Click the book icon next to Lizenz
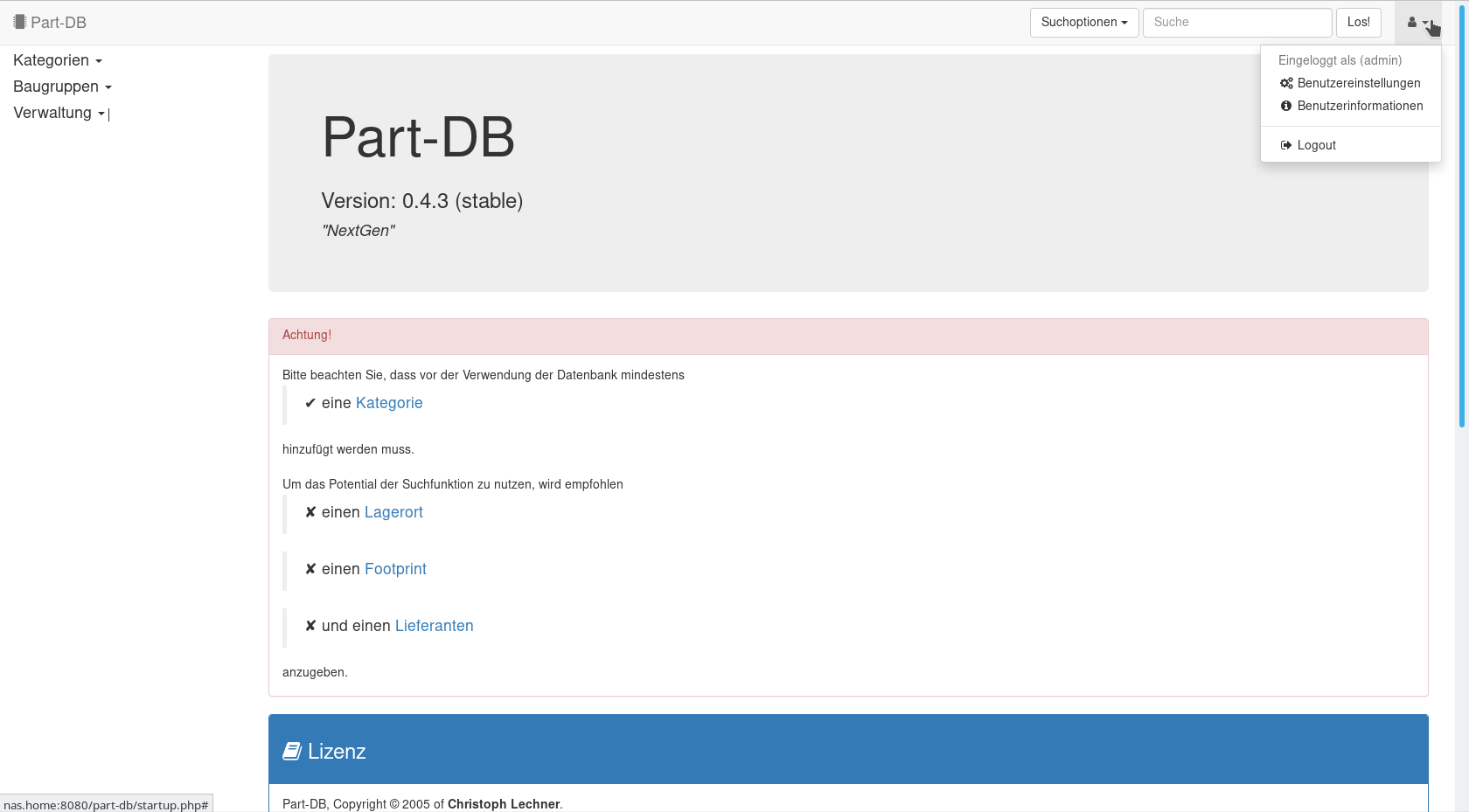Screen dimensions: 1469x812 click(x=292, y=751)
